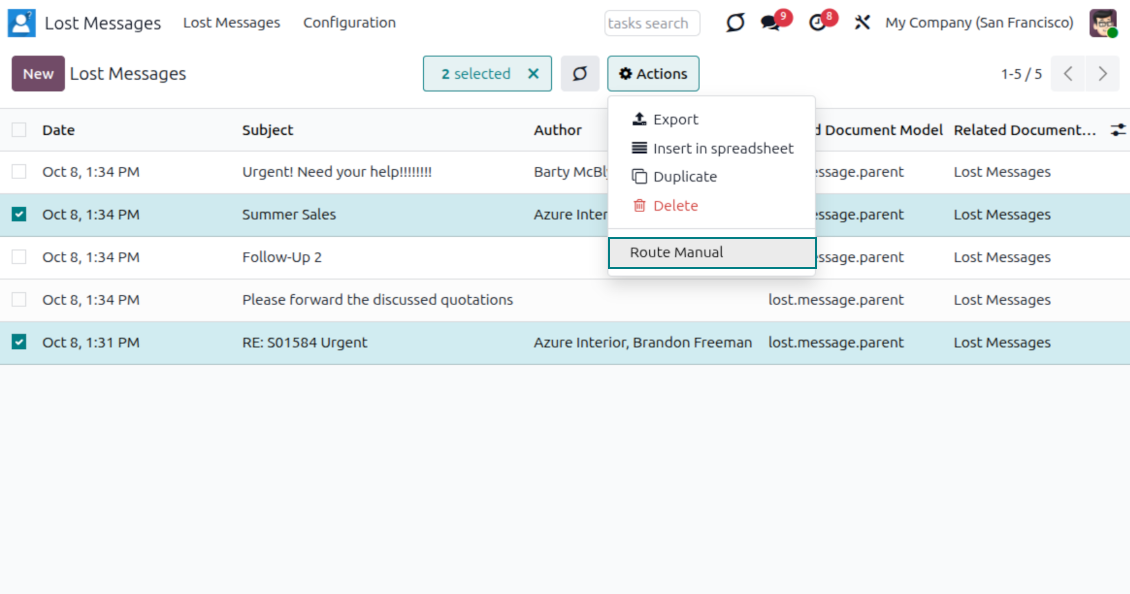Viewport: 1130px width, 594px height.
Task: Open the My Company (San Francisco) switcher
Action: (x=979, y=23)
